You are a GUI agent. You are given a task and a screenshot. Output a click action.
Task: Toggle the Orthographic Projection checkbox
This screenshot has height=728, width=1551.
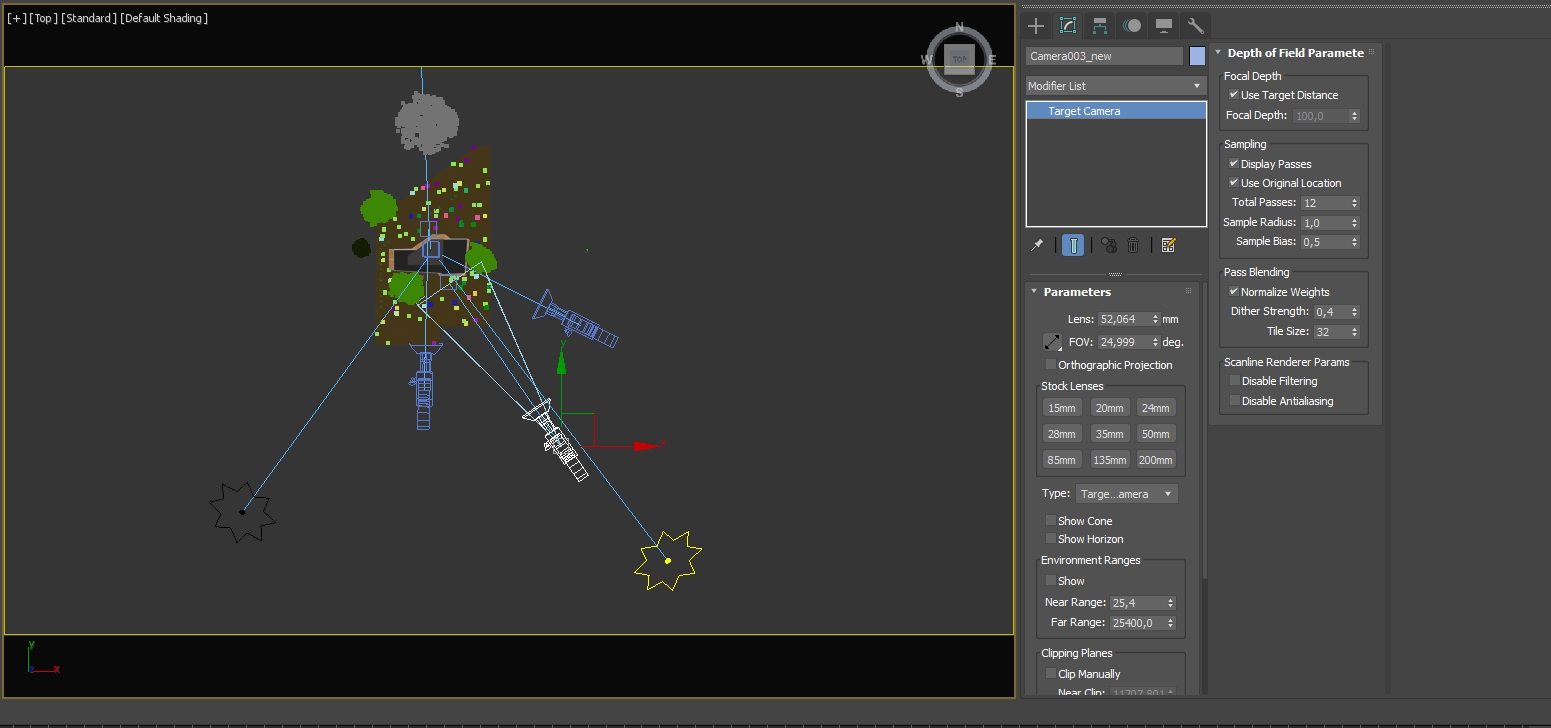coord(1050,365)
